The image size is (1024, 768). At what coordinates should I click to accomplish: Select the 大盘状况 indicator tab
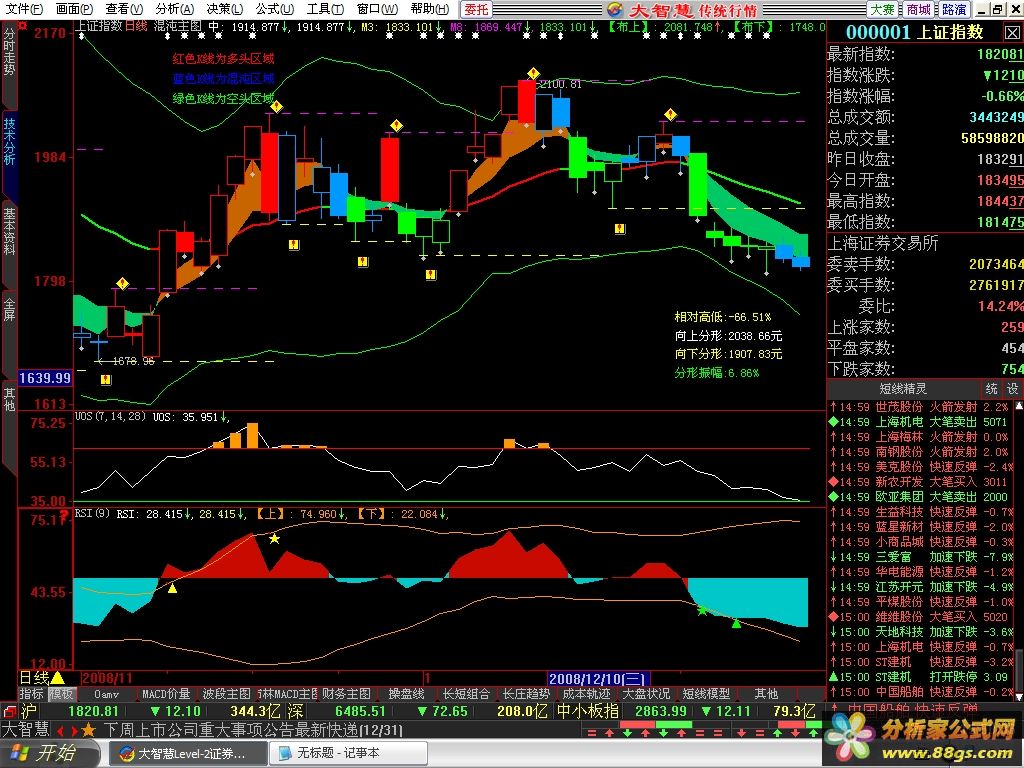pos(646,694)
